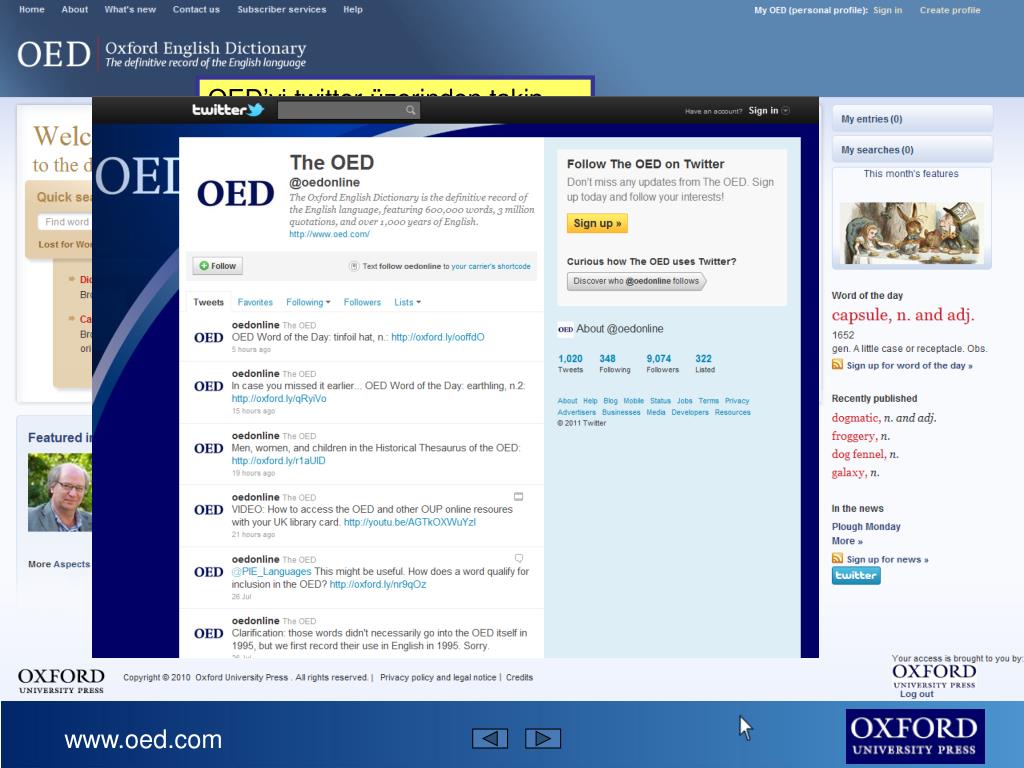Click your carrier's shortcode link

coord(490,266)
